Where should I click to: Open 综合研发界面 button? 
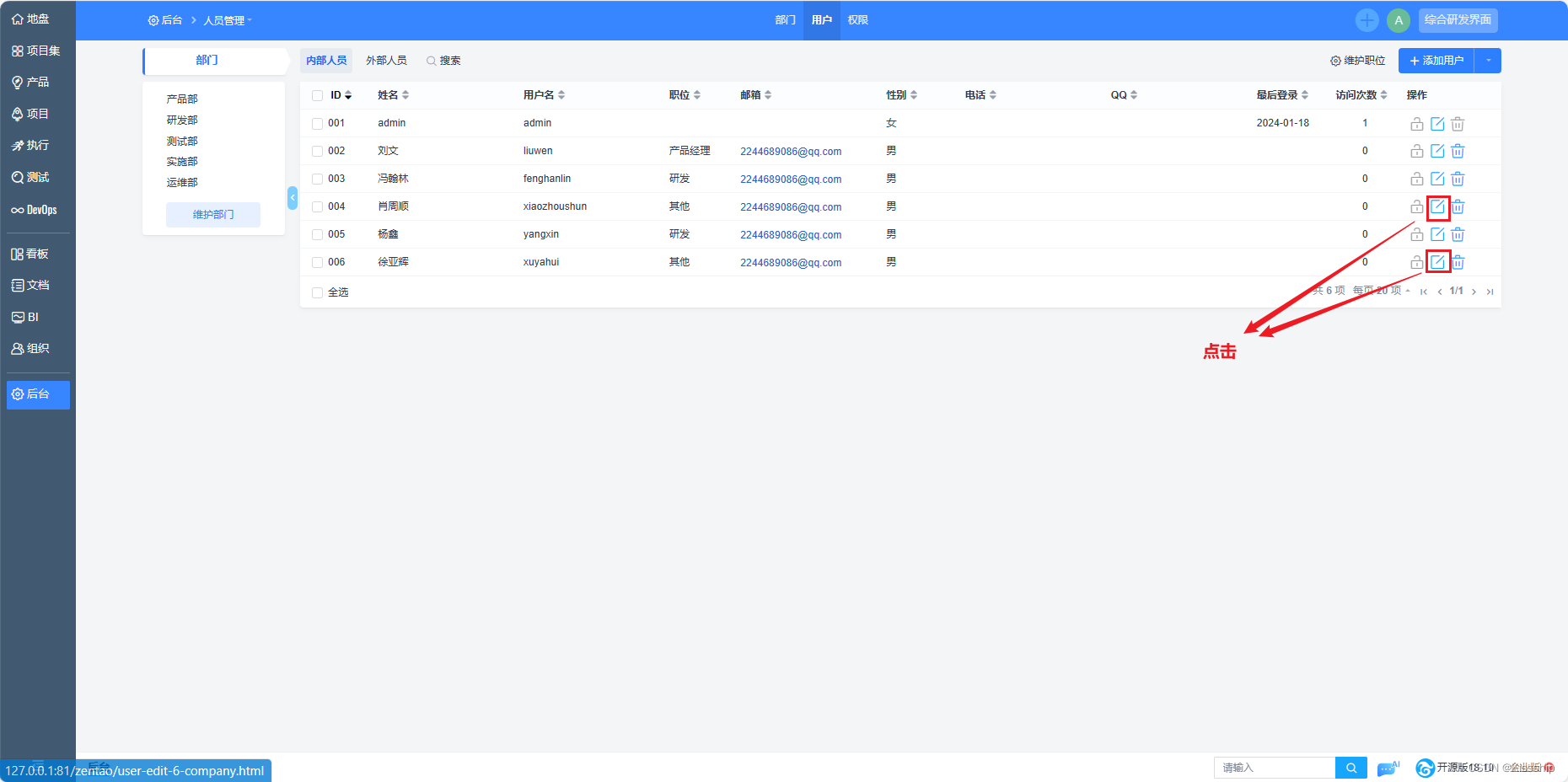1458,20
